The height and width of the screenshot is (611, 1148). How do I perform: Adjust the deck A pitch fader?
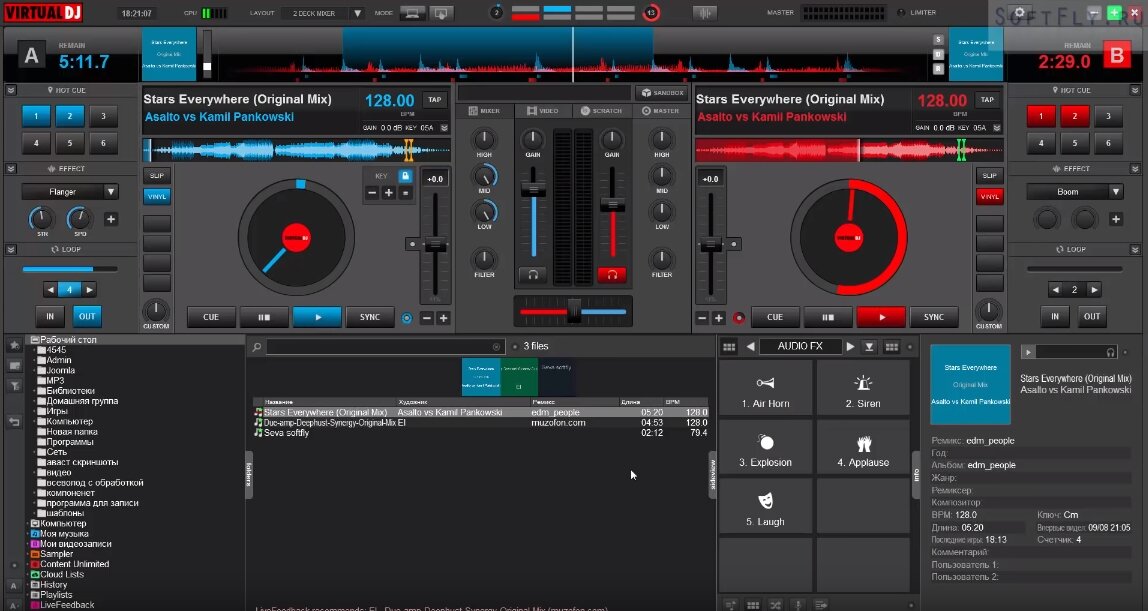(435, 246)
